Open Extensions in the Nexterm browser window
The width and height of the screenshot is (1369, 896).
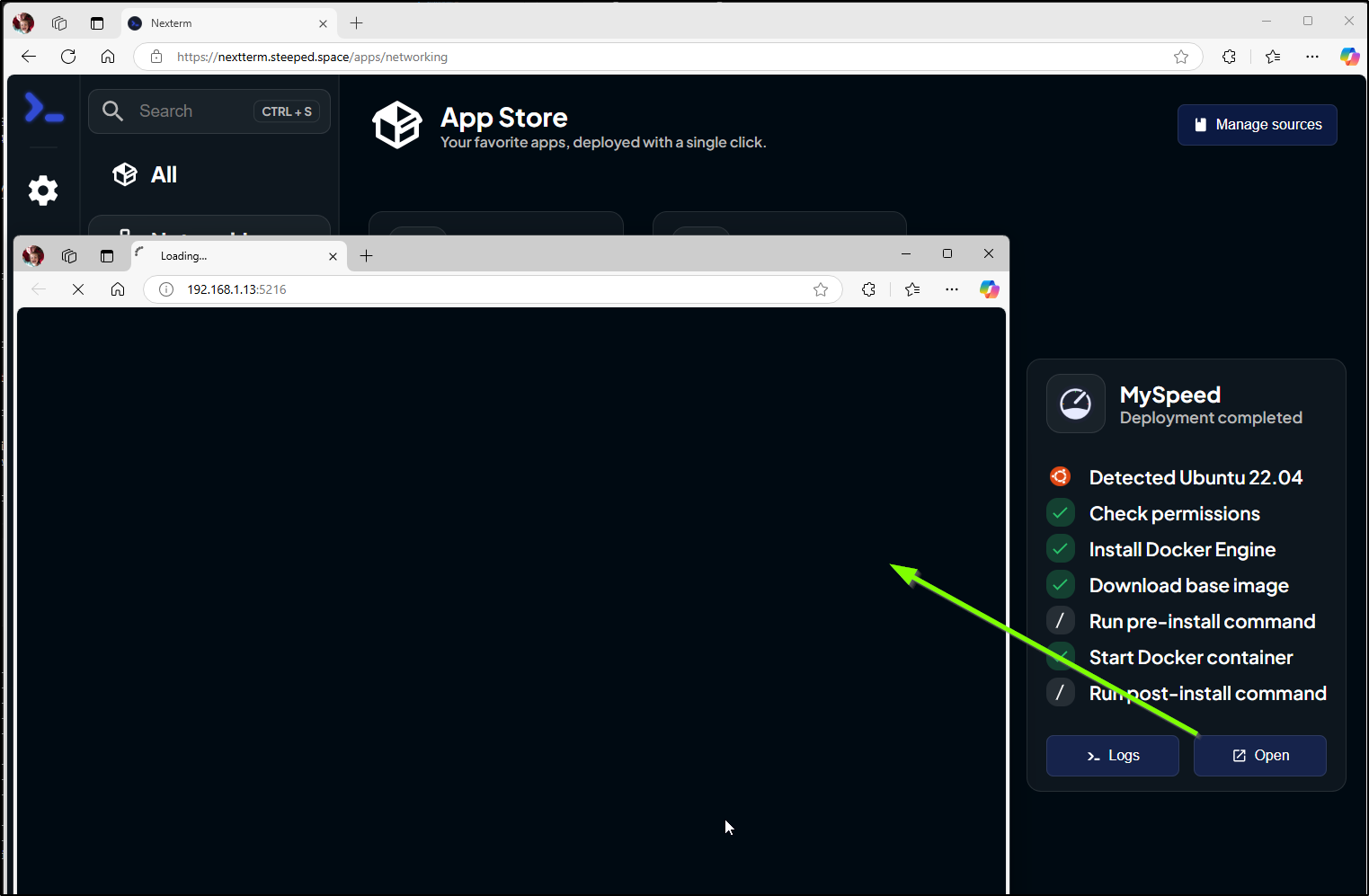(x=1229, y=57)
